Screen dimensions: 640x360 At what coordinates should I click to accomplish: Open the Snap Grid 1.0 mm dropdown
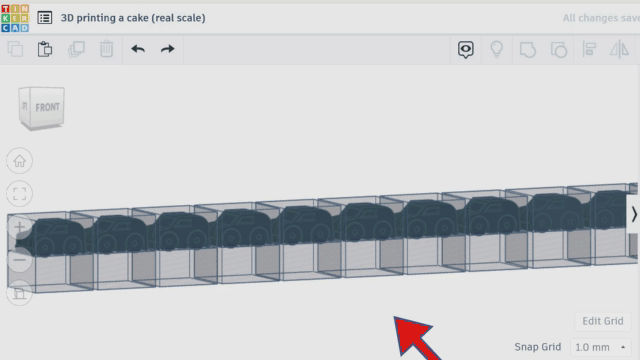(600, 347)
